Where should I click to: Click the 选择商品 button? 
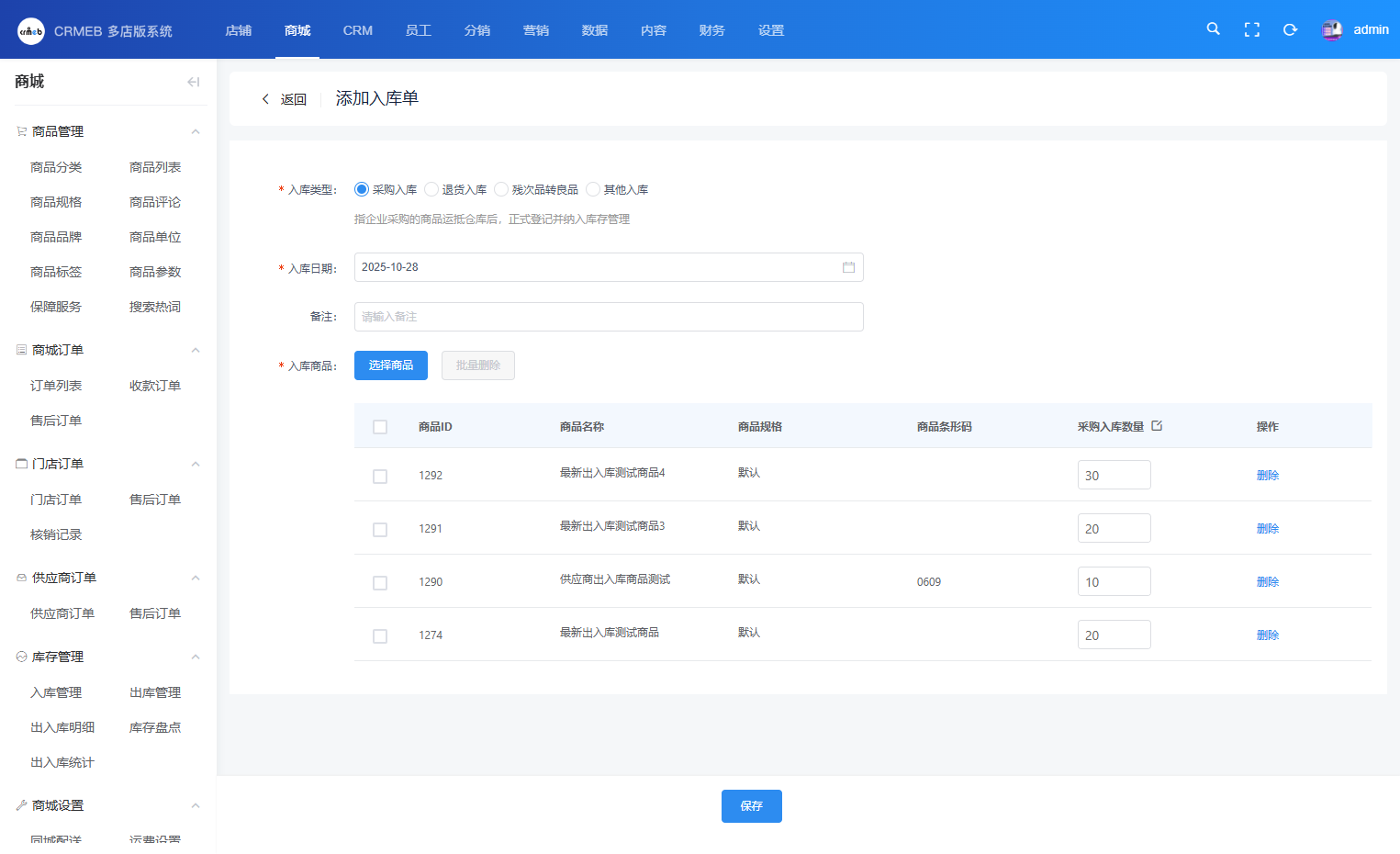click(x=390, y=365)
